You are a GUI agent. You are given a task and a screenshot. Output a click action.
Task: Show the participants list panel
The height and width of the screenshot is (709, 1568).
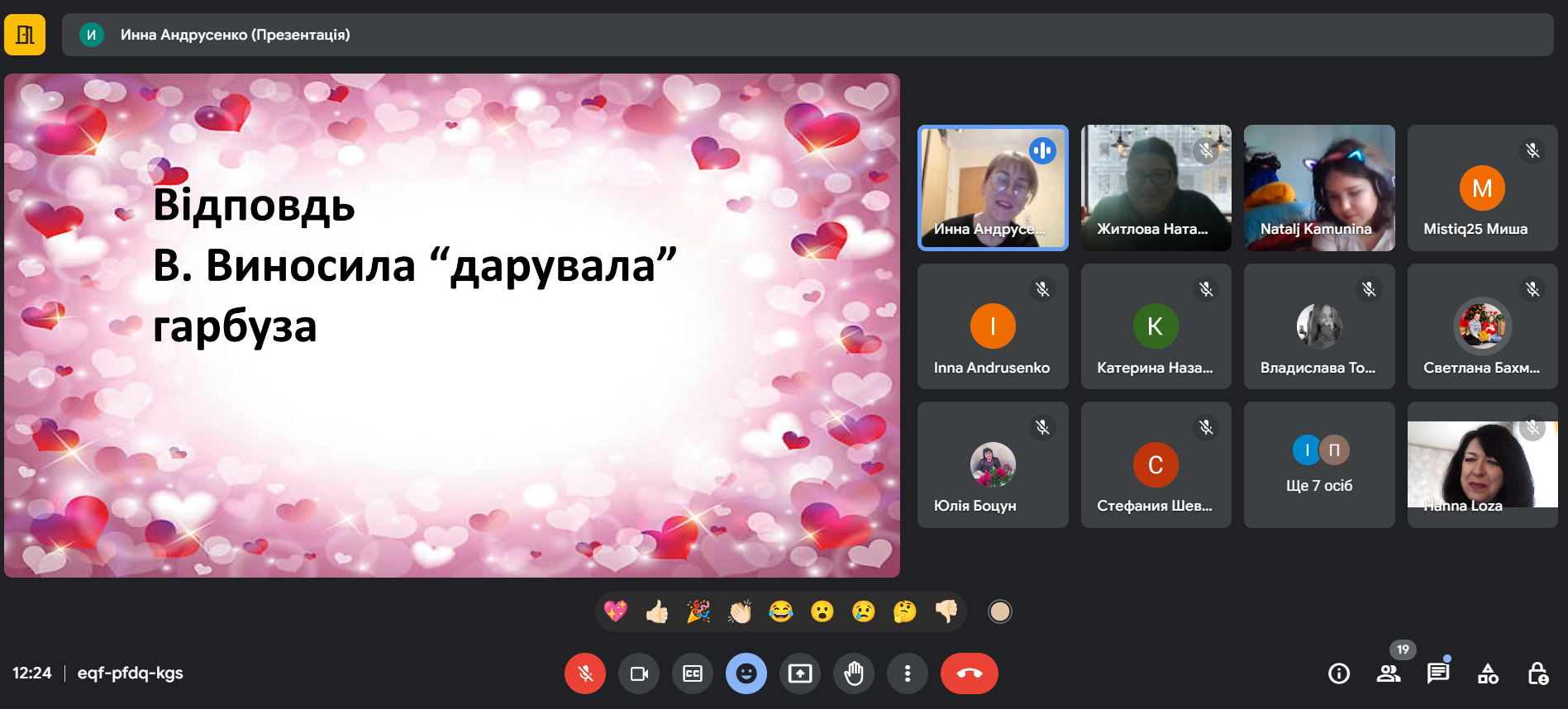(1389, 673)
